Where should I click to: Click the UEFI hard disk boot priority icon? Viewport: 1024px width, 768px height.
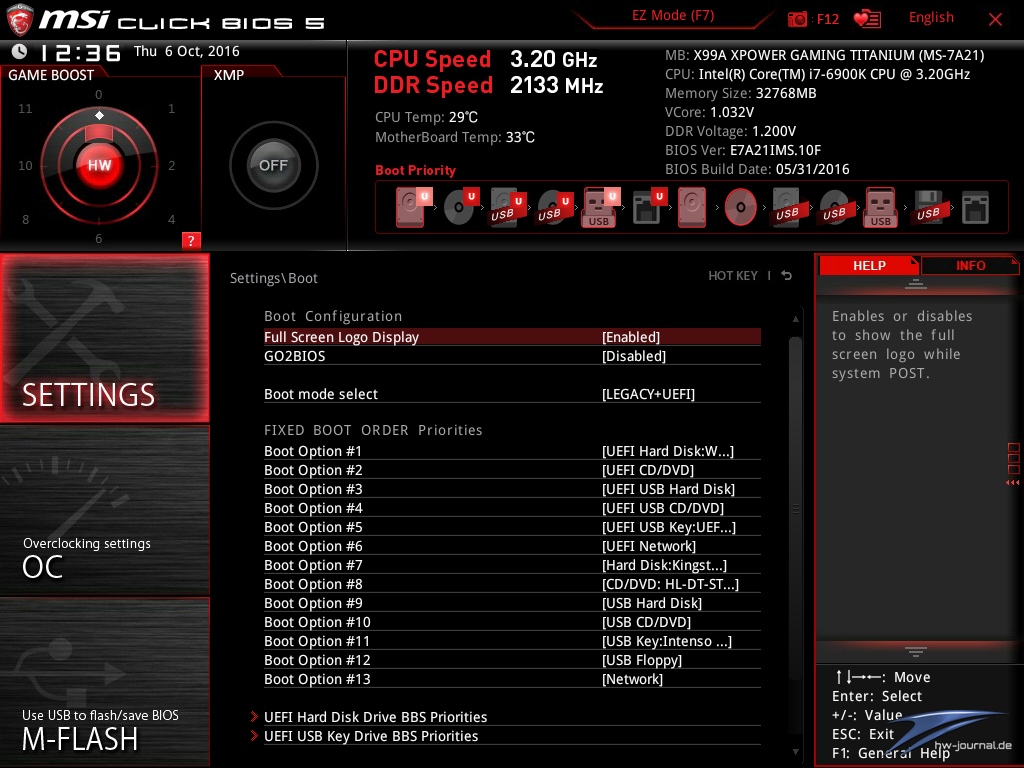(x=413, y=207)
